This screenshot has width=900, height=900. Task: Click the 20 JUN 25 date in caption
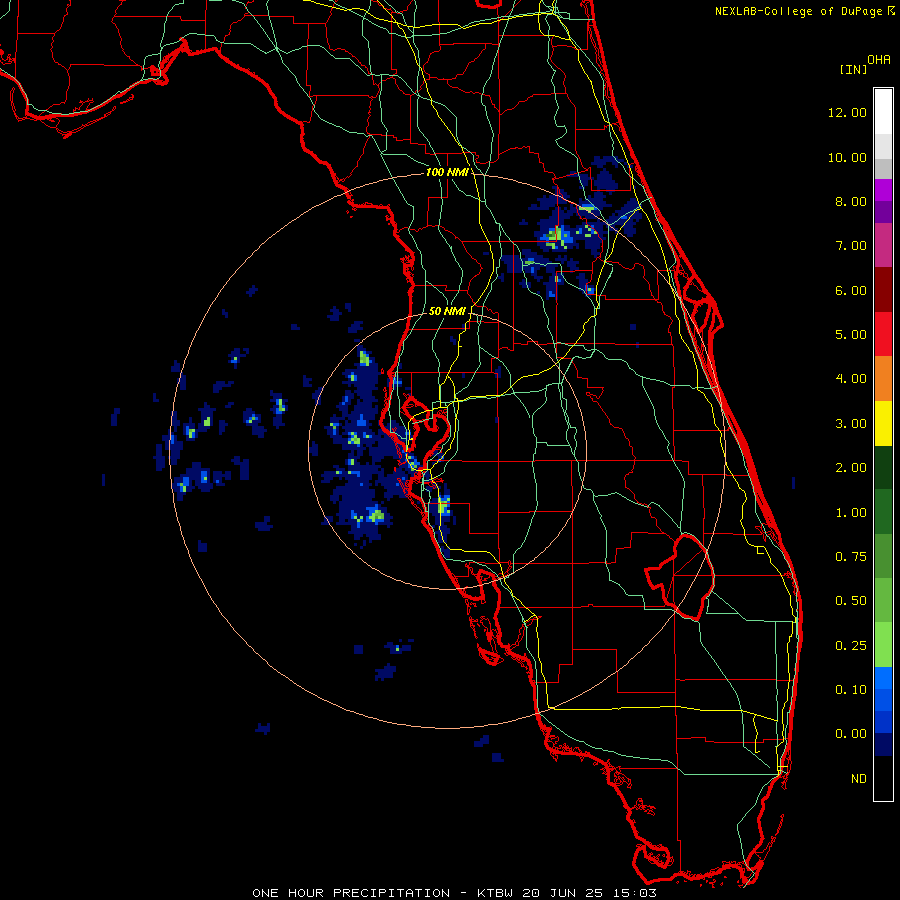coord(560,893)
